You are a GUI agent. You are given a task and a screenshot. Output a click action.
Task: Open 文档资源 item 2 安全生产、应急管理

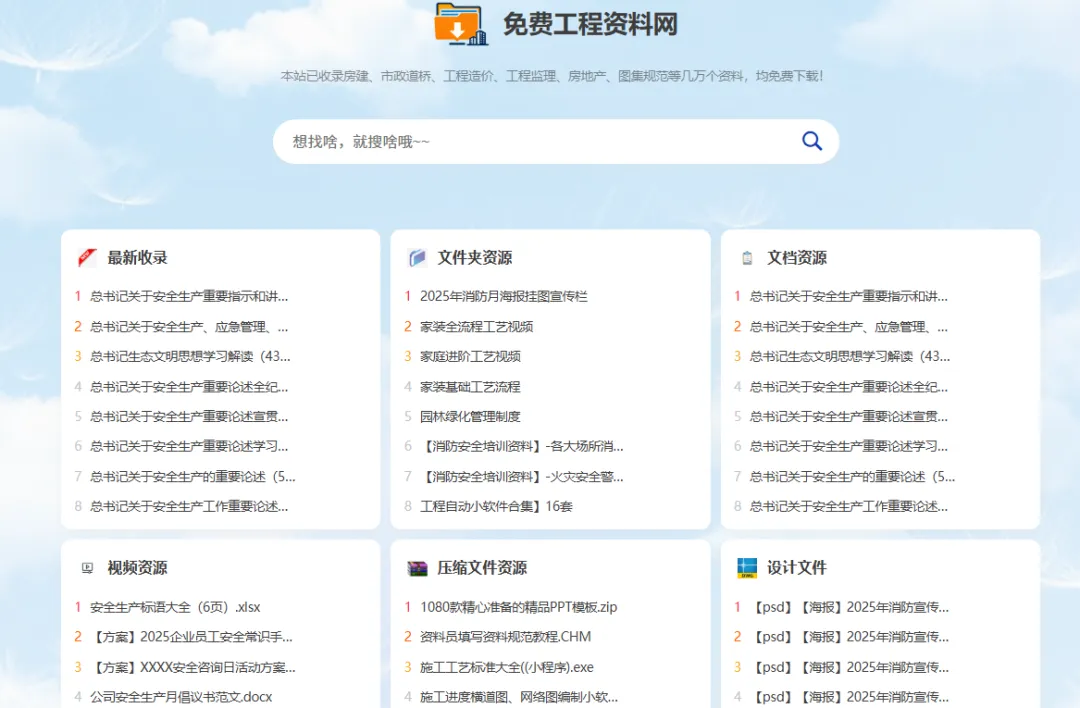849,326
